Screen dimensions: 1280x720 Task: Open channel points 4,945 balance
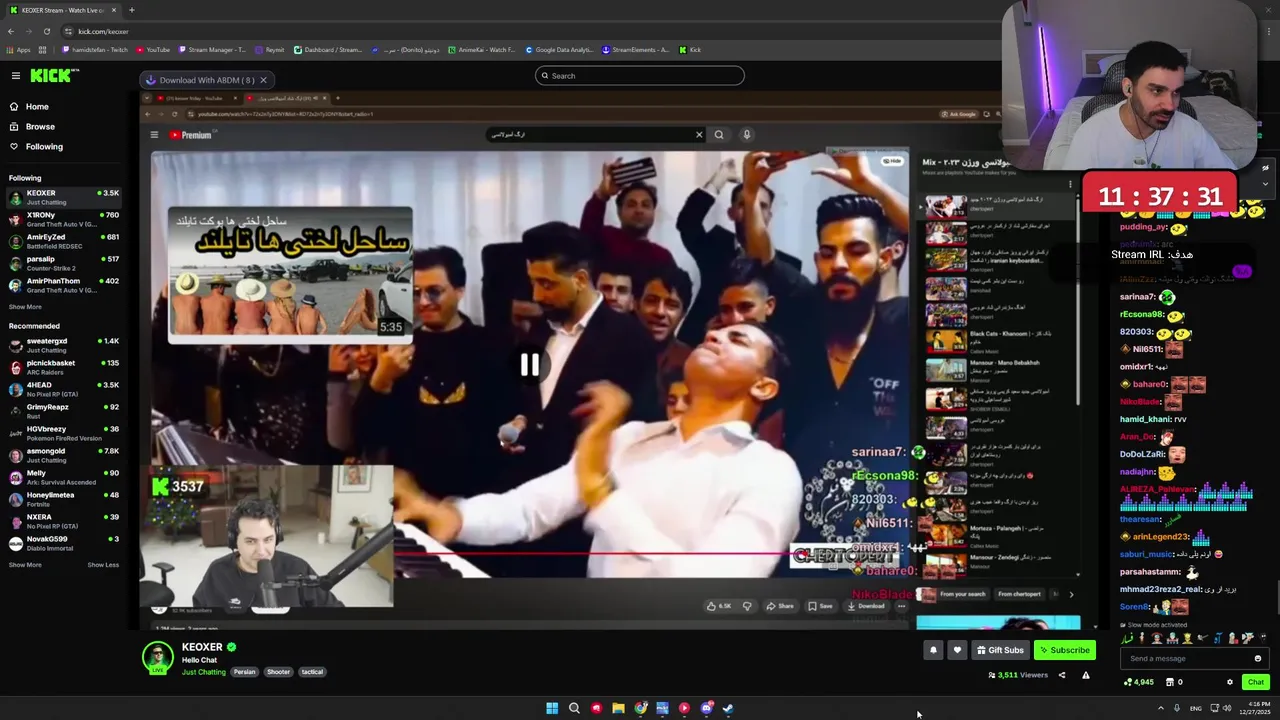point(1139,682)
